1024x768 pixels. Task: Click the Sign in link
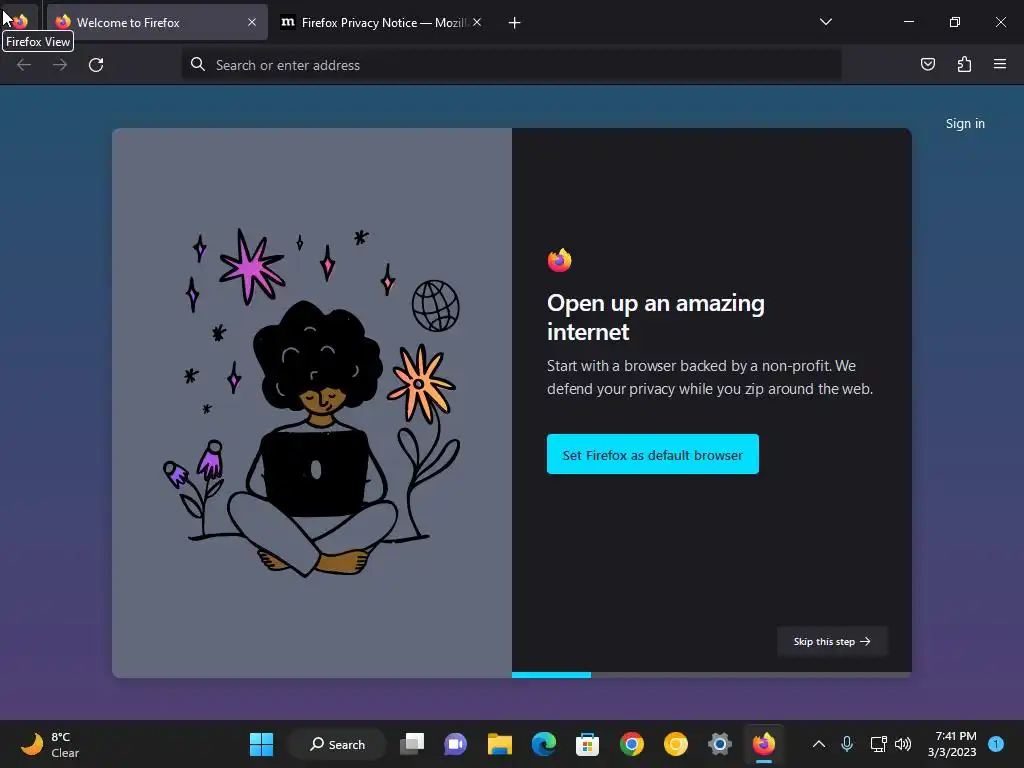(965, 123)
